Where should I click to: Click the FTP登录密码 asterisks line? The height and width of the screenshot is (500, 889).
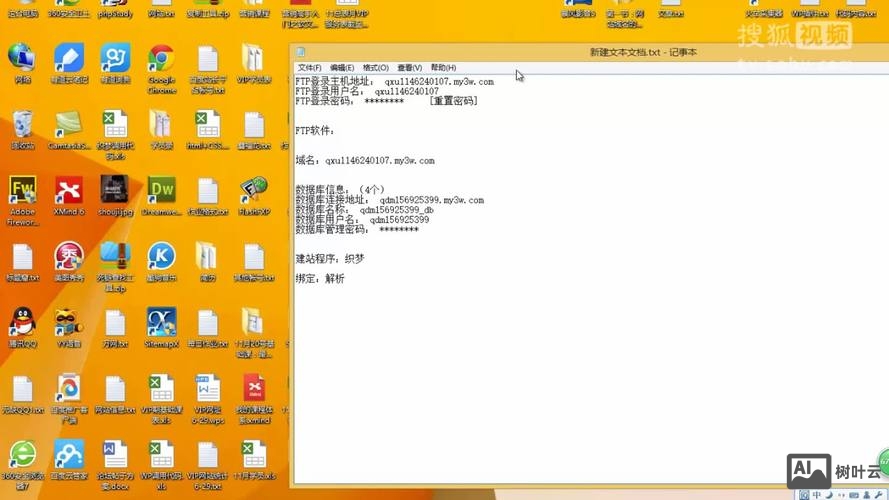[349, 101]
